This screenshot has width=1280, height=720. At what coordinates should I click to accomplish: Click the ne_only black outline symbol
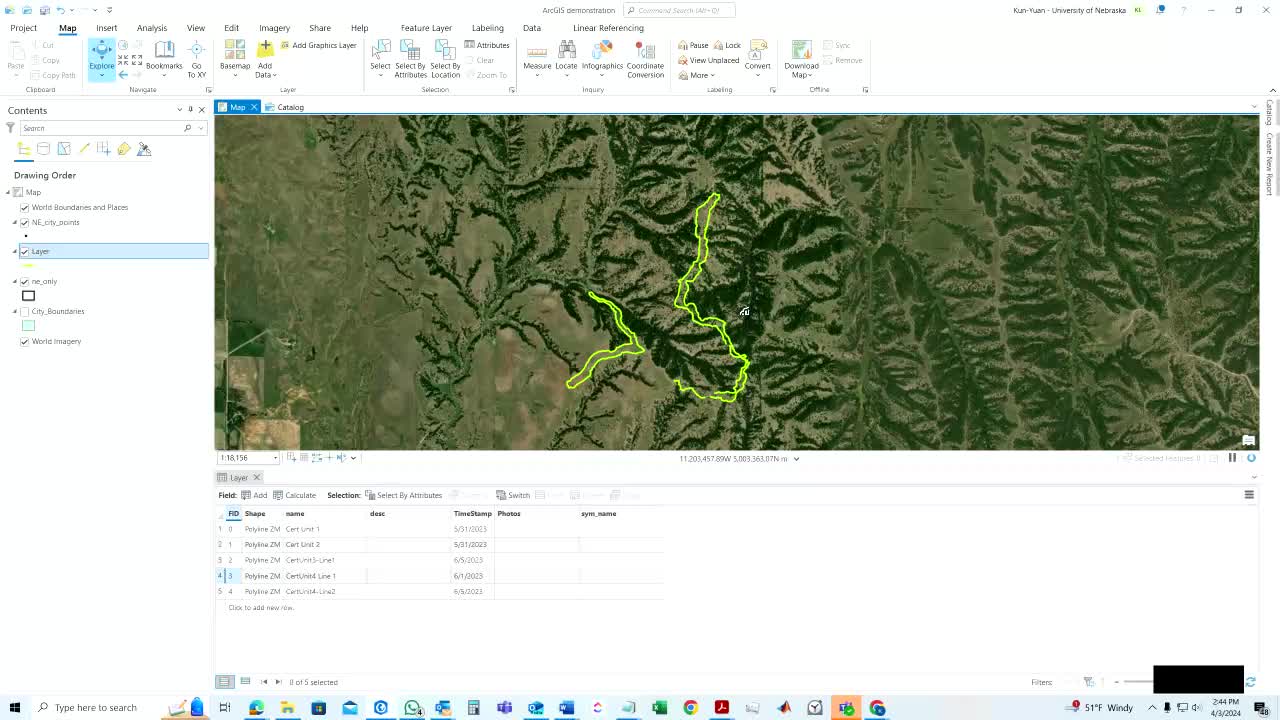pyautogui.click(x=28, y=295)
